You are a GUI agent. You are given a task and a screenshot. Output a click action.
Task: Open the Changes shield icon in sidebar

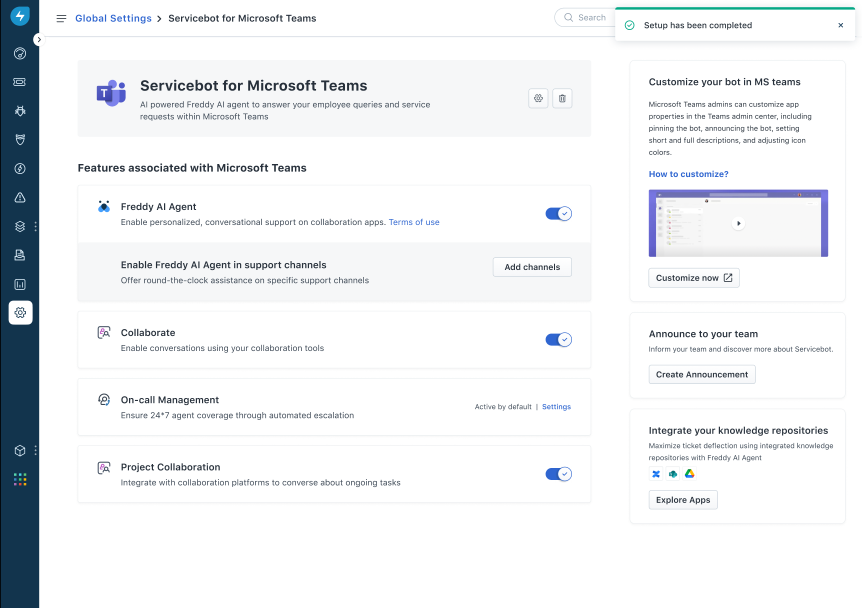20,140
